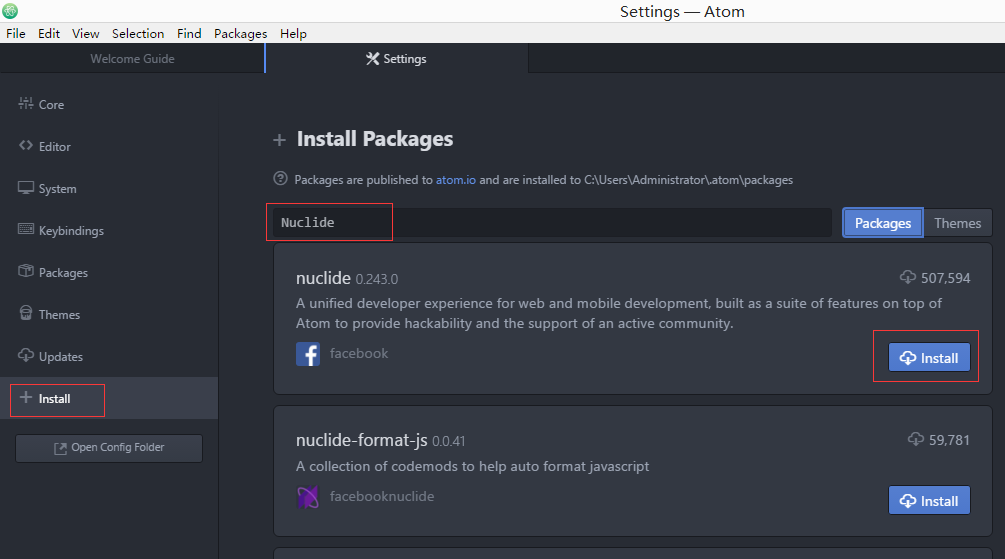Toggle search to Themes
1005x559 pixels.
click(958, 223)
